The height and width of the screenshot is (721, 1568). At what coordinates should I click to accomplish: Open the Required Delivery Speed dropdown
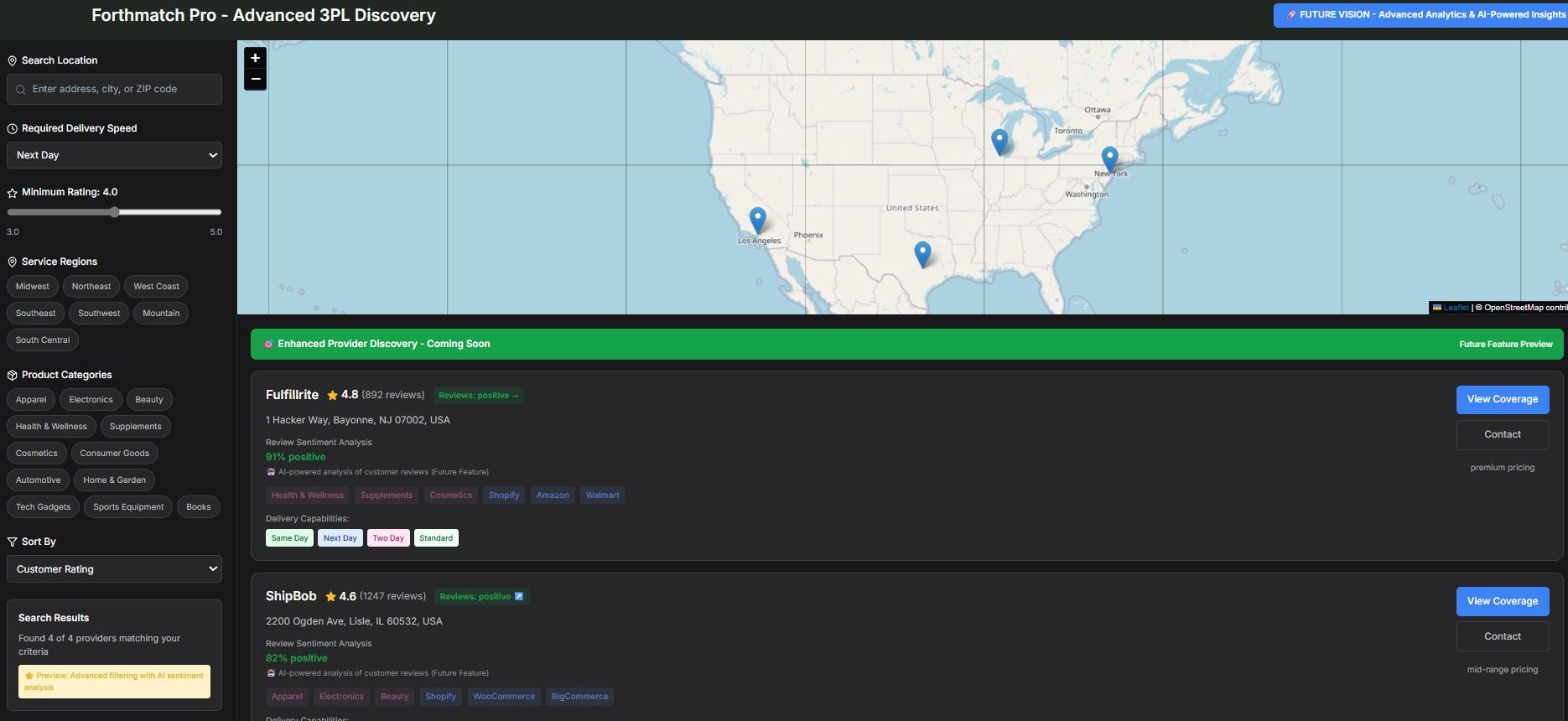click(x=114, y=155)
